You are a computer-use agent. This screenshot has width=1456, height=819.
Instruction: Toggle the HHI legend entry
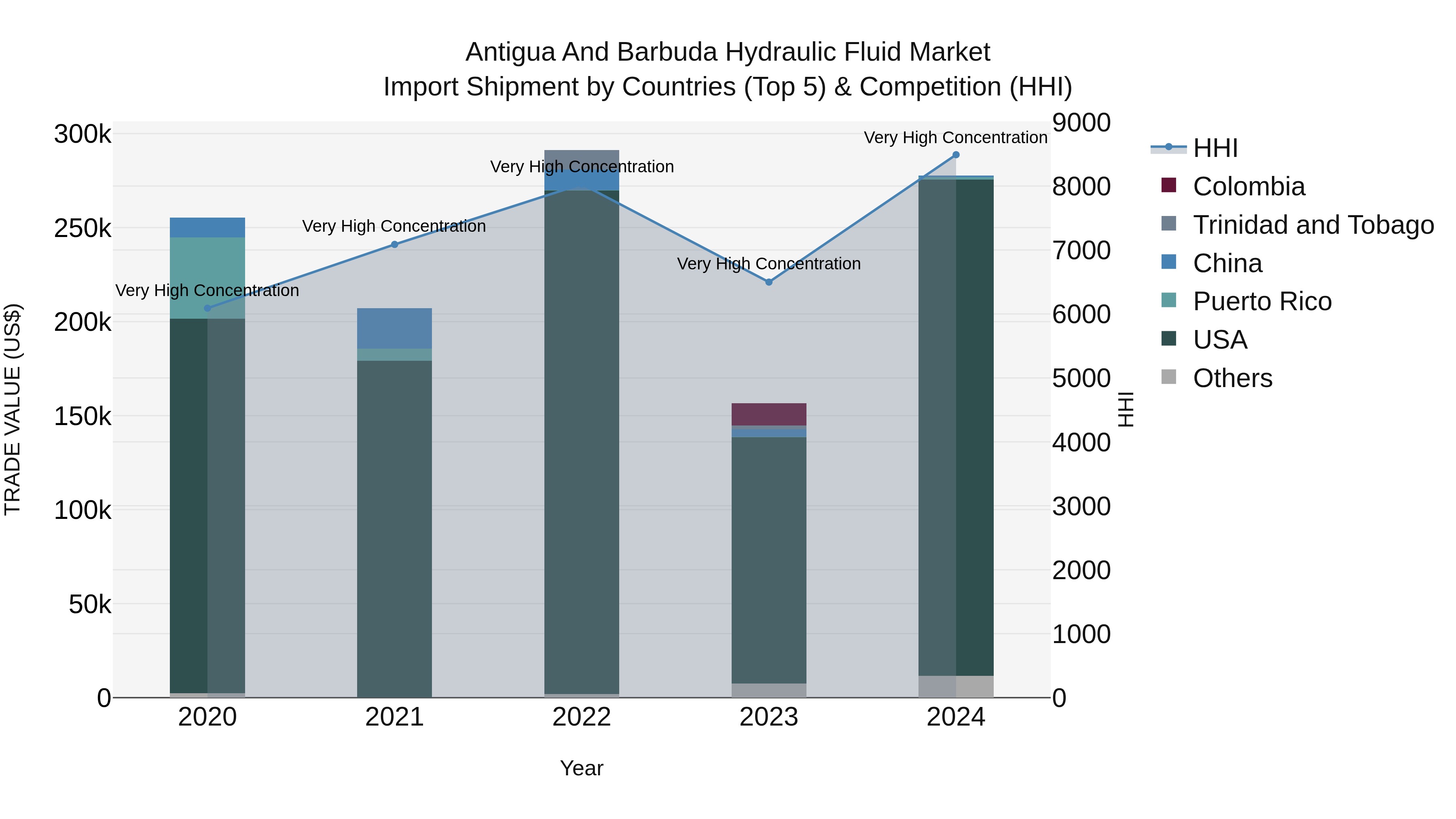(1194, 148)
